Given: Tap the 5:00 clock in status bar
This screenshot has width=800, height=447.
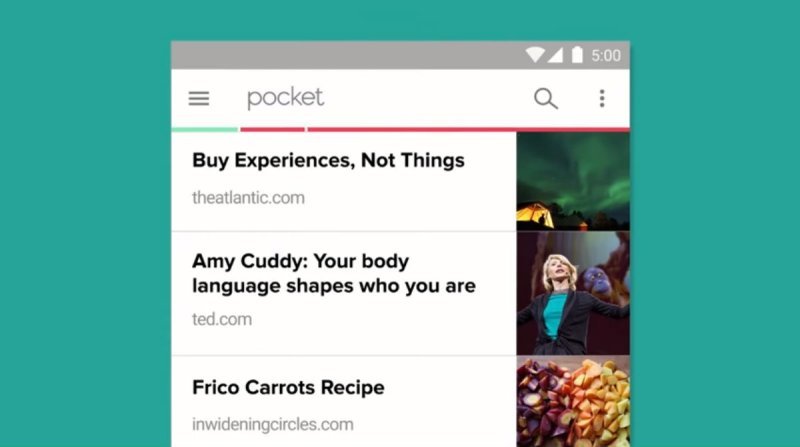Looking at the screenshot, I should coord(606,55).
